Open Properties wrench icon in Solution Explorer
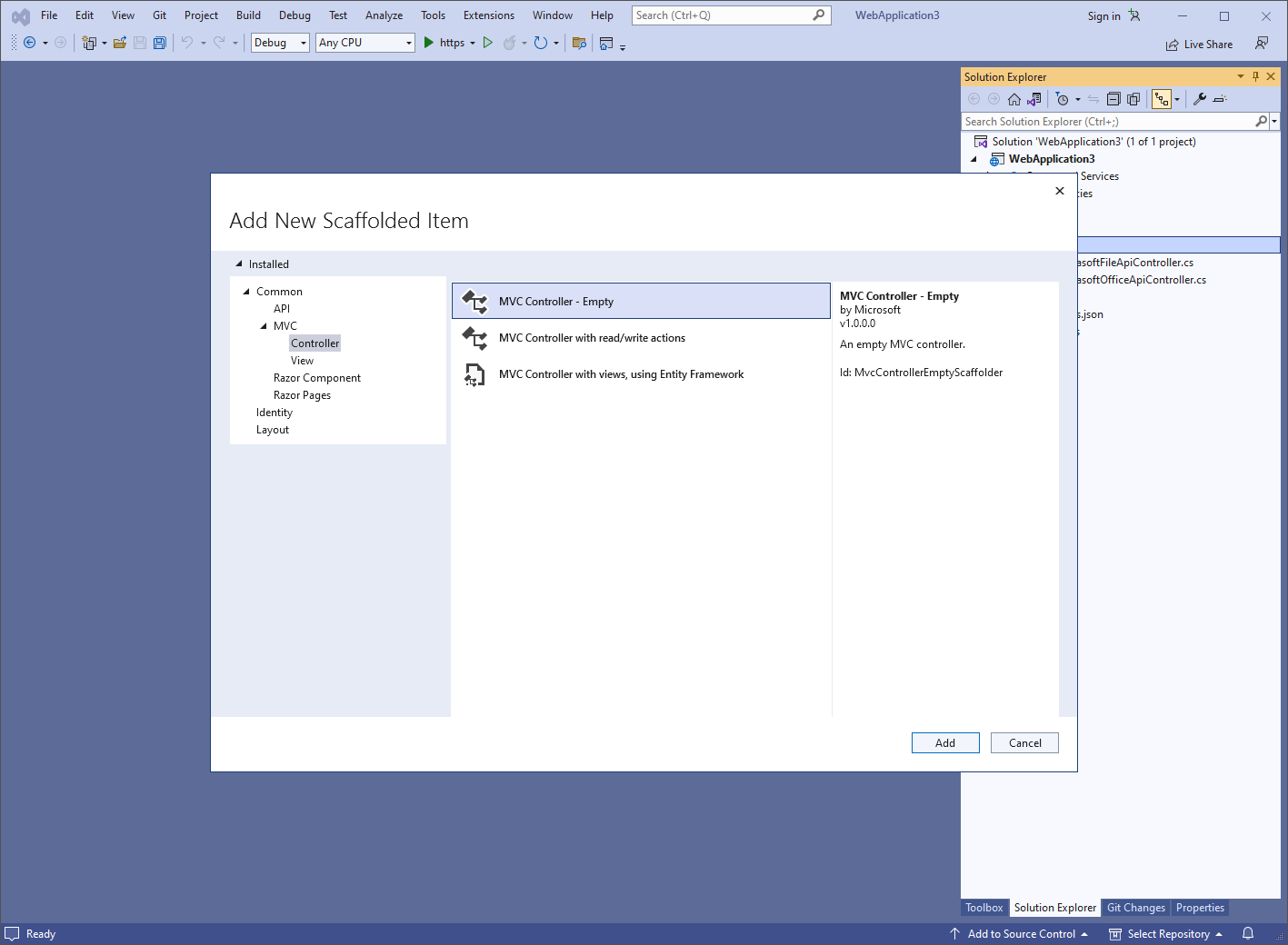1288x945 pixels. (x=1200, y=99)
